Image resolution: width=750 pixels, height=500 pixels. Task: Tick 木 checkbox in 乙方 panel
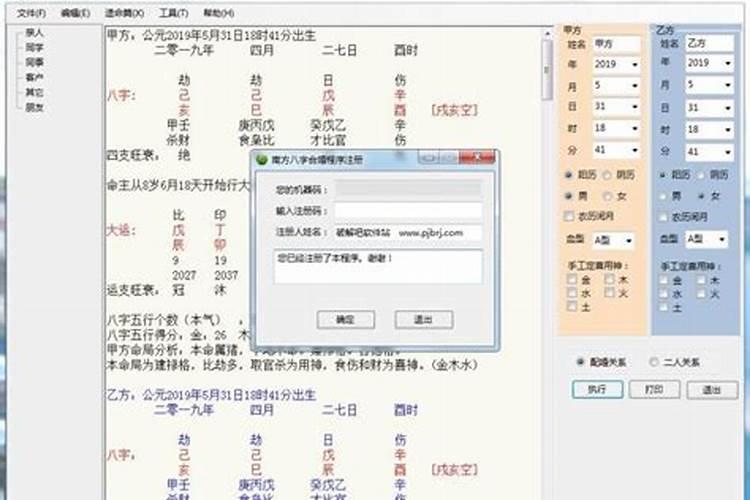701,280
